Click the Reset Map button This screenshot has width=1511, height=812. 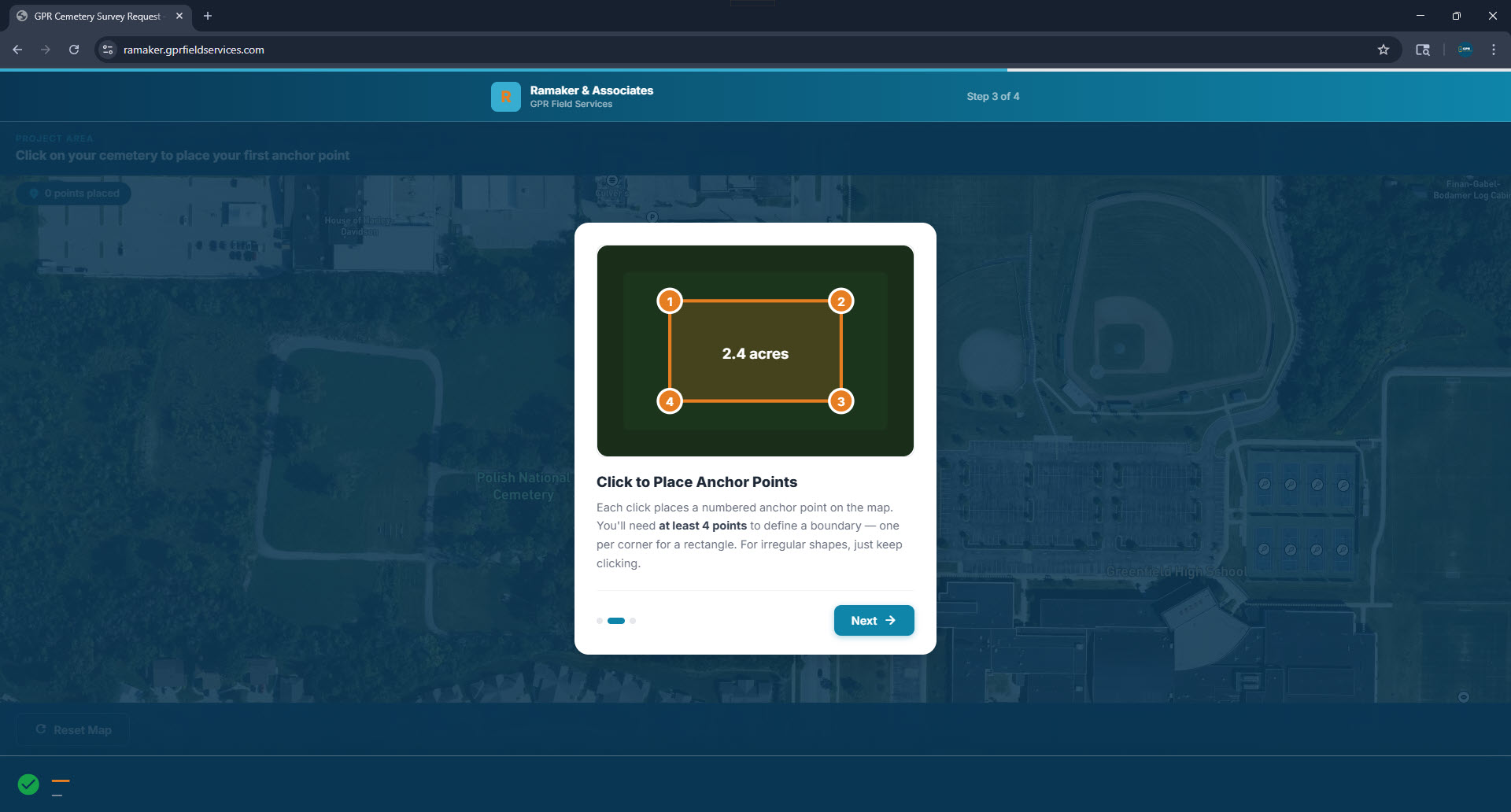(x=73, y=730)
